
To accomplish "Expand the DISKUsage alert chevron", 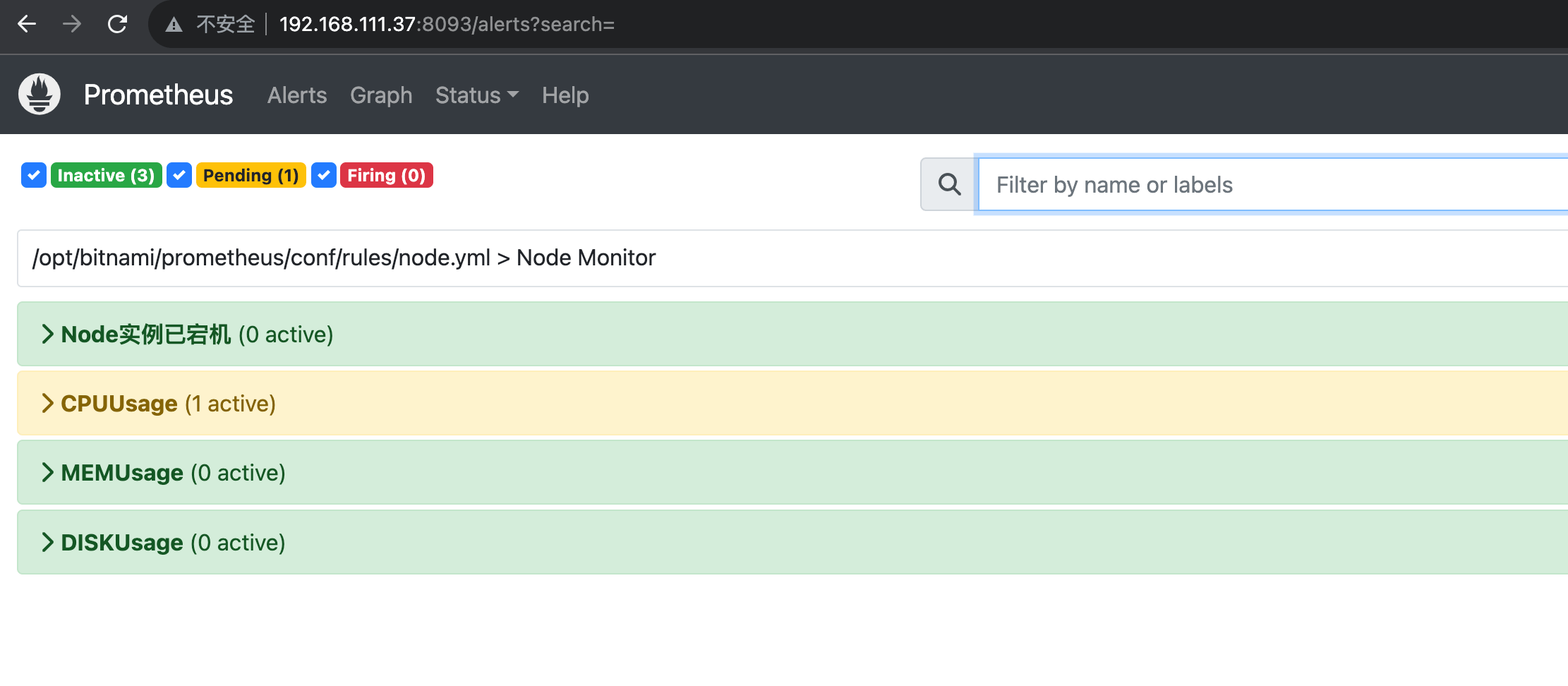I will click(47, 542).
